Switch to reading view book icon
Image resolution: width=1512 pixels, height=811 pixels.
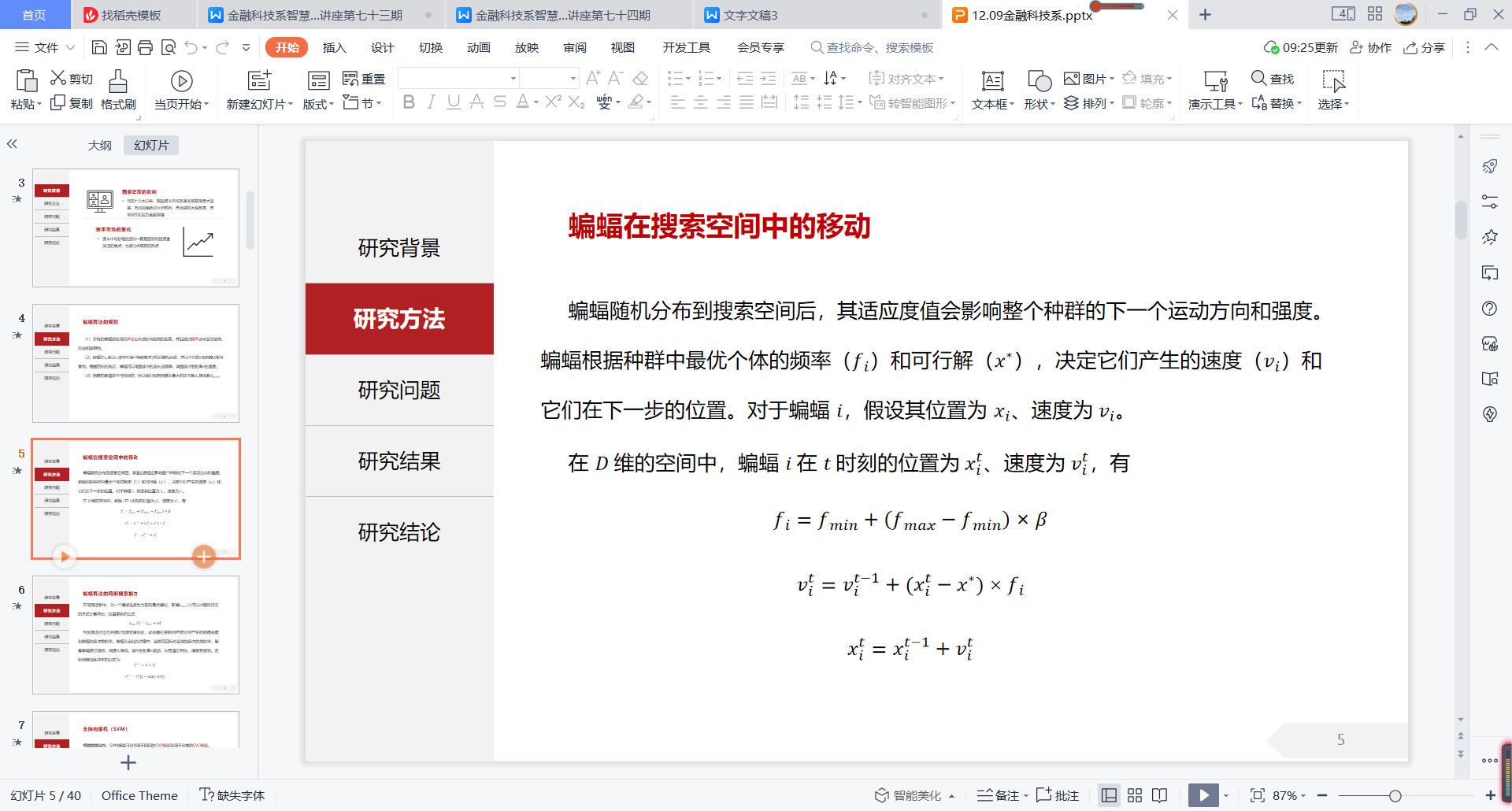(x=1159, y=795)
